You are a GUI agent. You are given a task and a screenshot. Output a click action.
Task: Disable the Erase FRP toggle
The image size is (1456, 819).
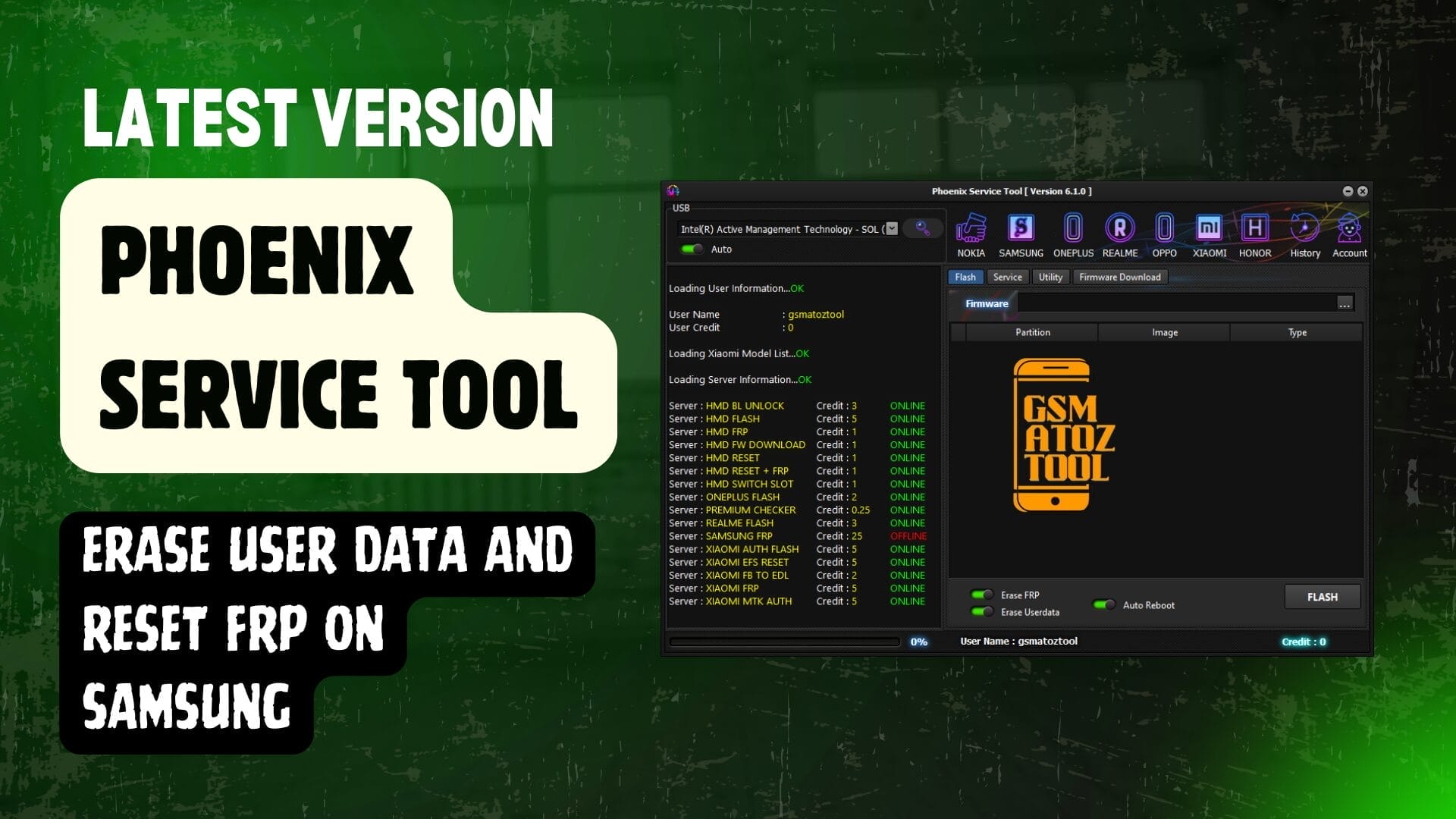[982, 595]
